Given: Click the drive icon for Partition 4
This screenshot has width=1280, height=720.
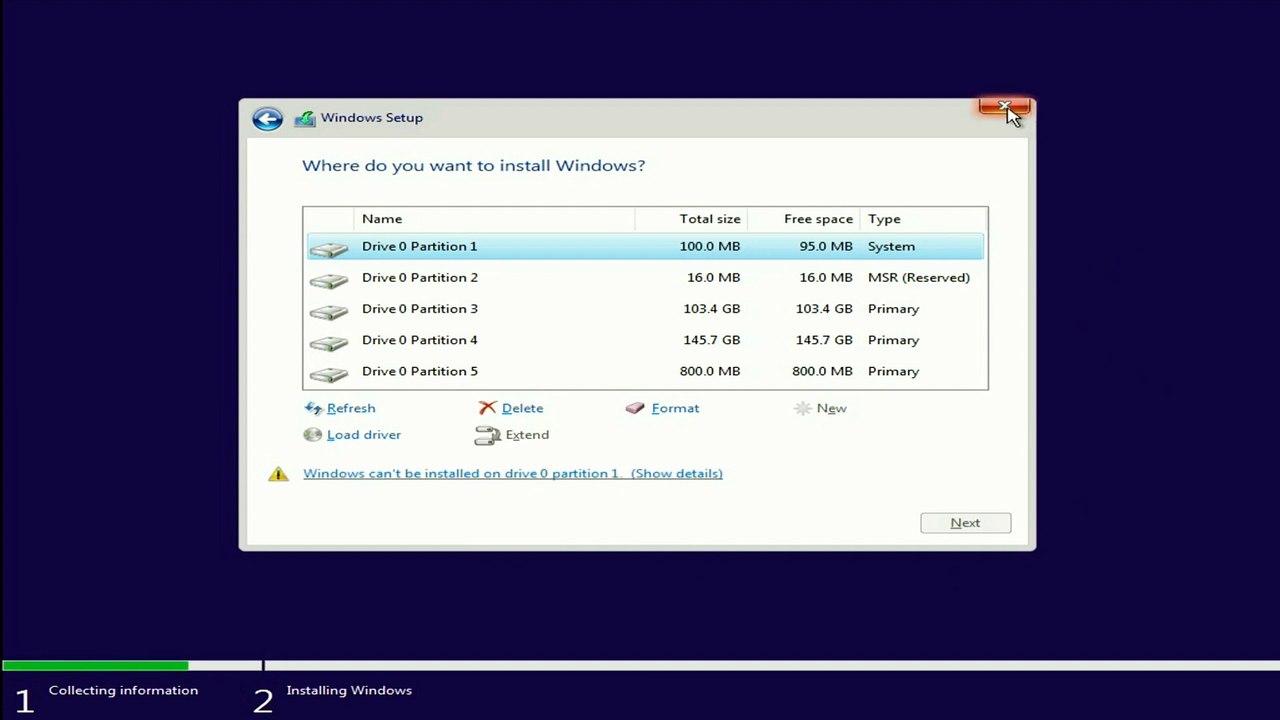Looking at the screenshot, I should [x=328, y=341].
